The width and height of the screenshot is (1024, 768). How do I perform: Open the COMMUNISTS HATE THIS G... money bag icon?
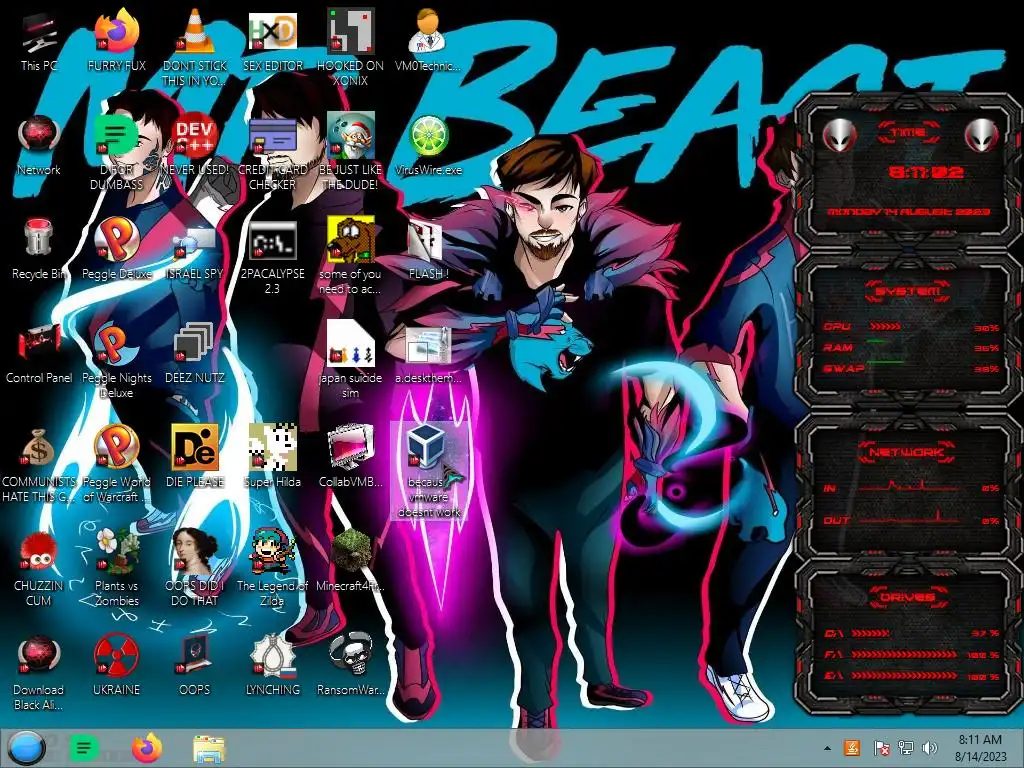pos(39,447)
